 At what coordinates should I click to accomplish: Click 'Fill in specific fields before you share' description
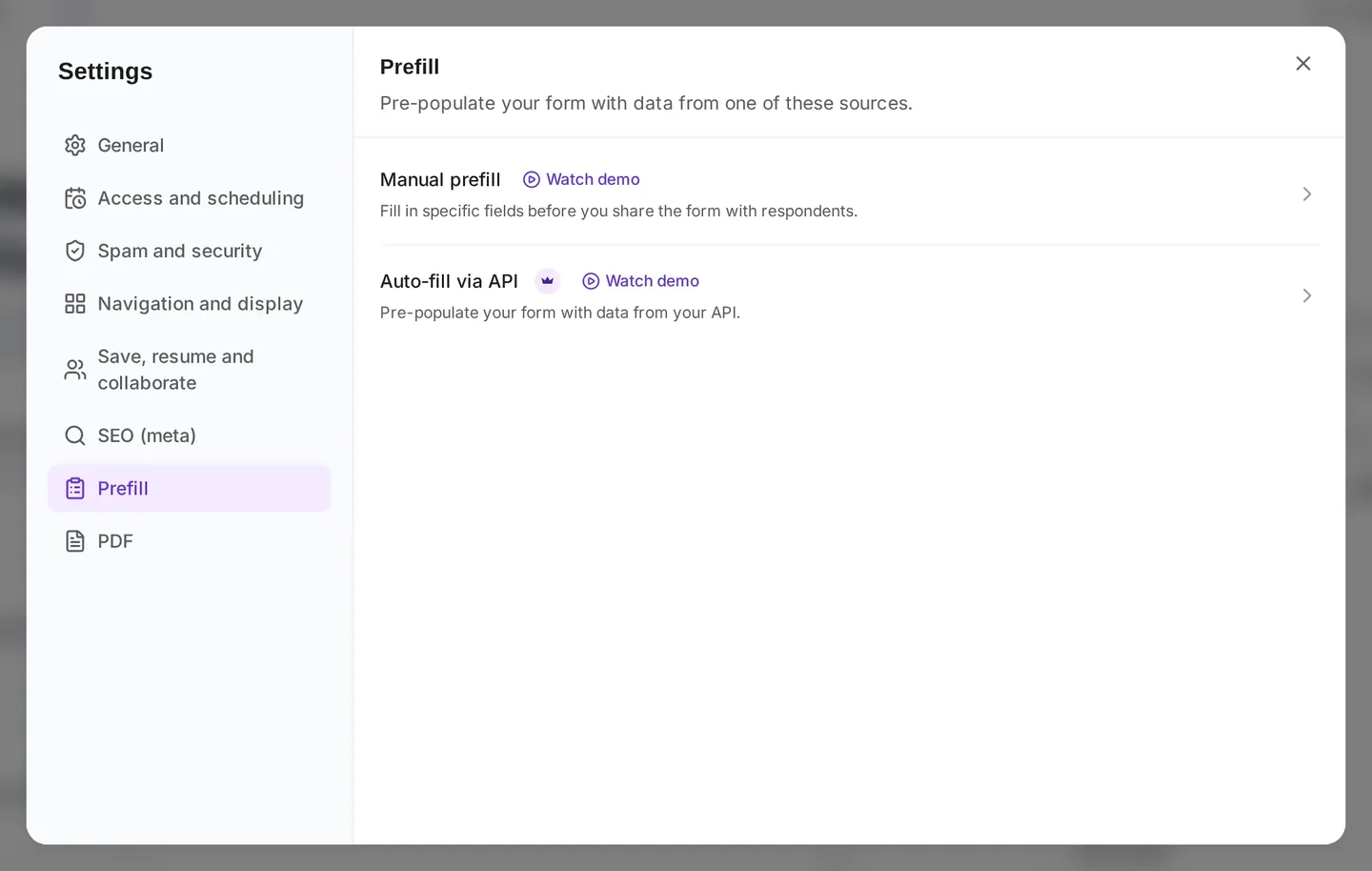[618, 212]
